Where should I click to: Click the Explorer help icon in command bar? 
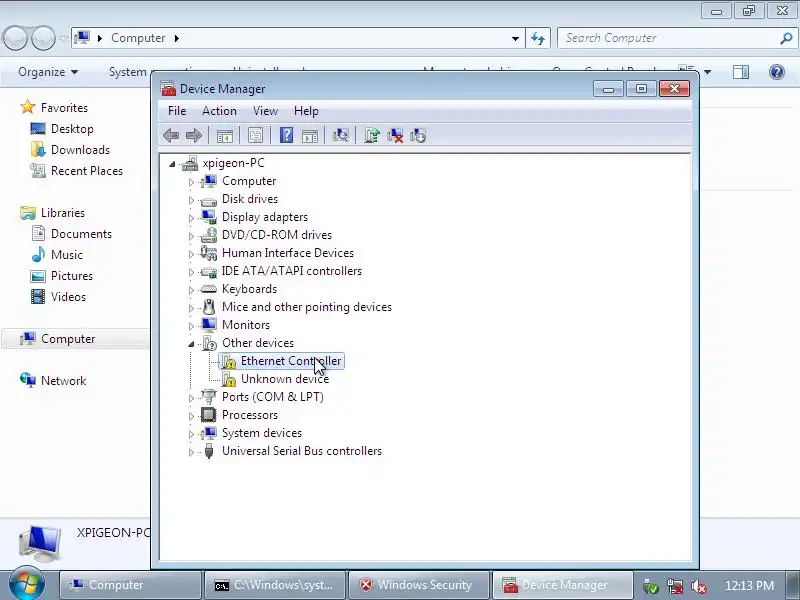pyautogui.click(x=777, y=72)
